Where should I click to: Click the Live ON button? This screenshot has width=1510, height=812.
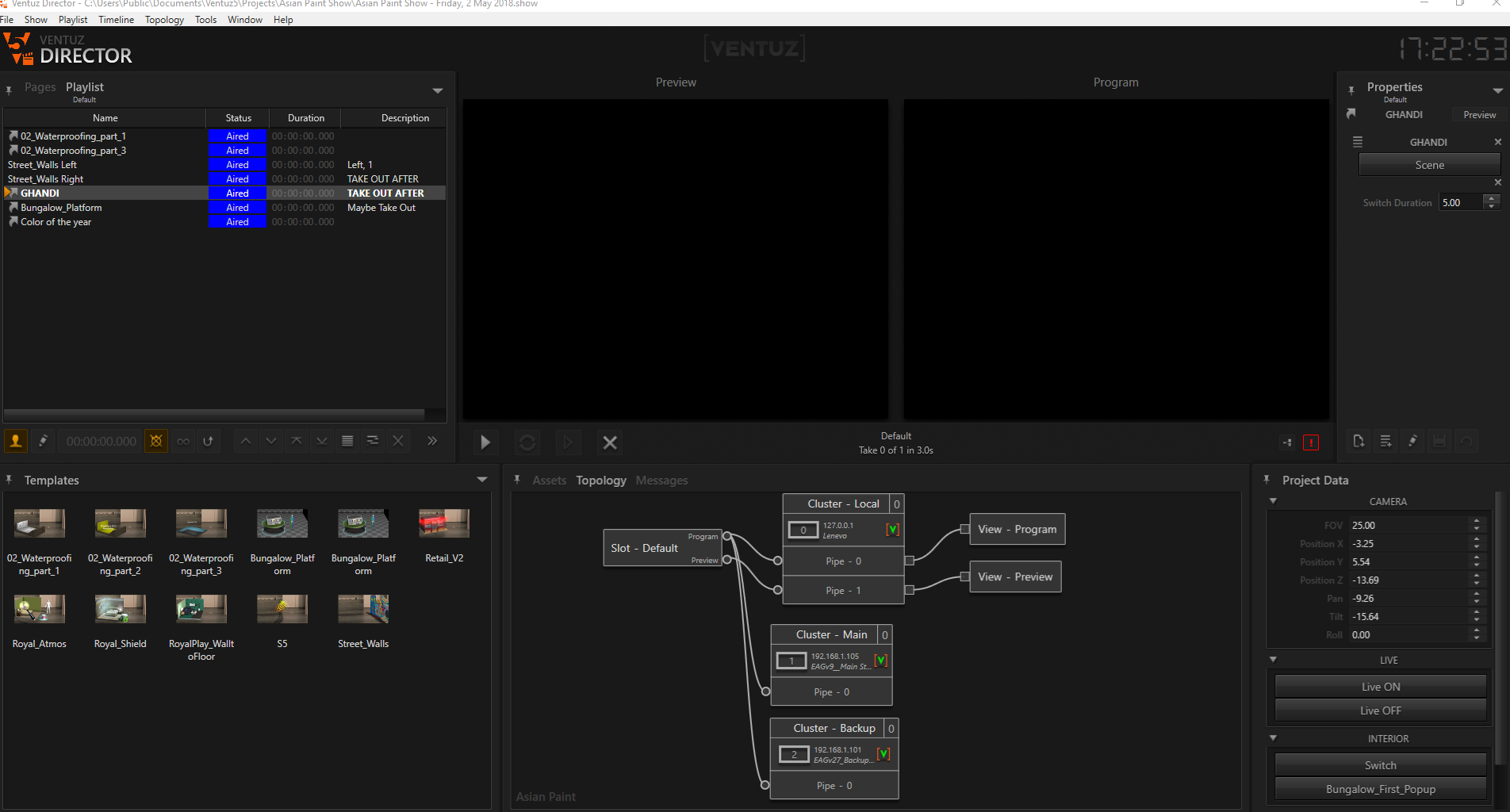click(x=1380, y=687)
